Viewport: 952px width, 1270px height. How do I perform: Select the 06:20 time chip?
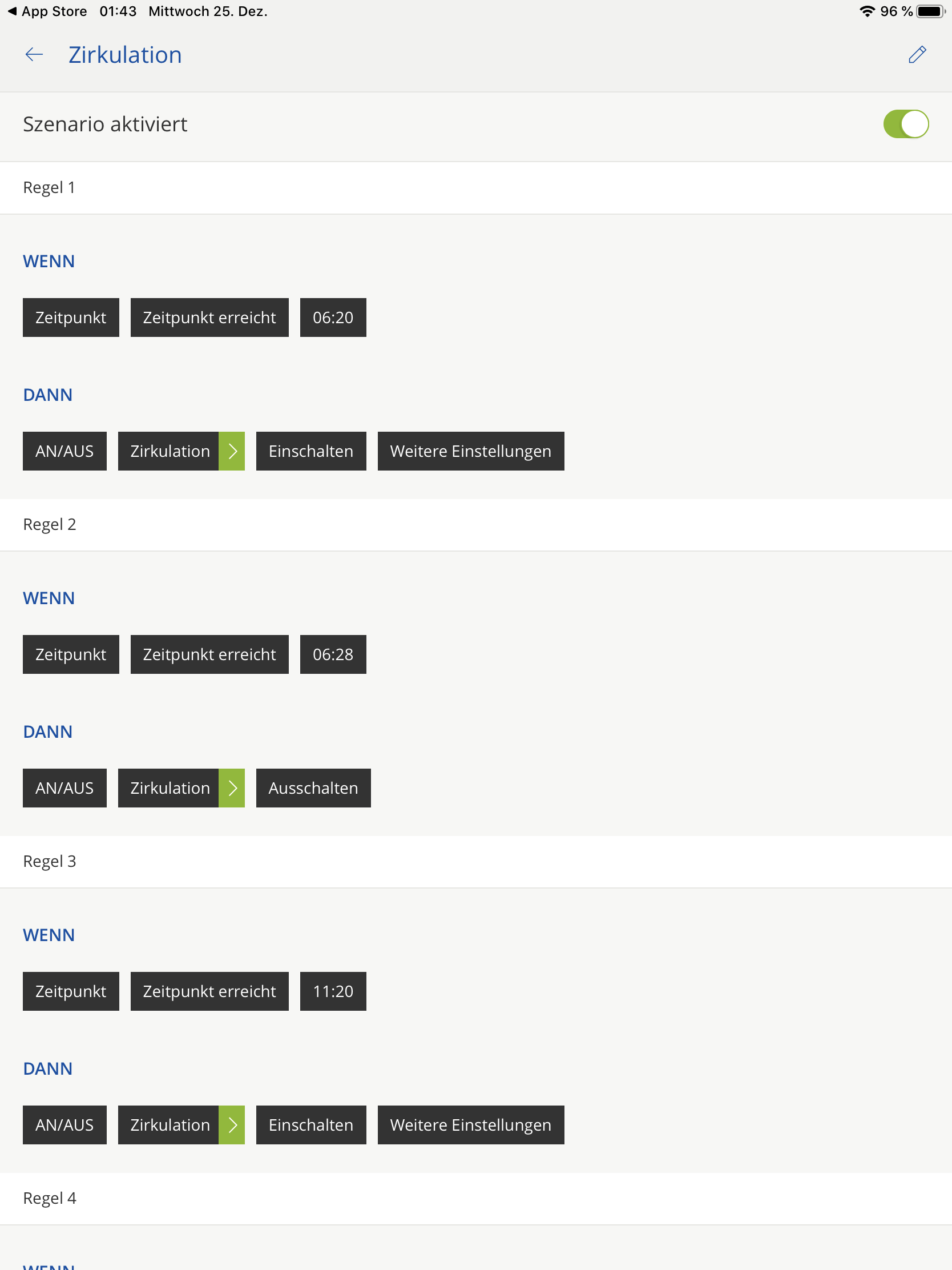coord(333,317)
